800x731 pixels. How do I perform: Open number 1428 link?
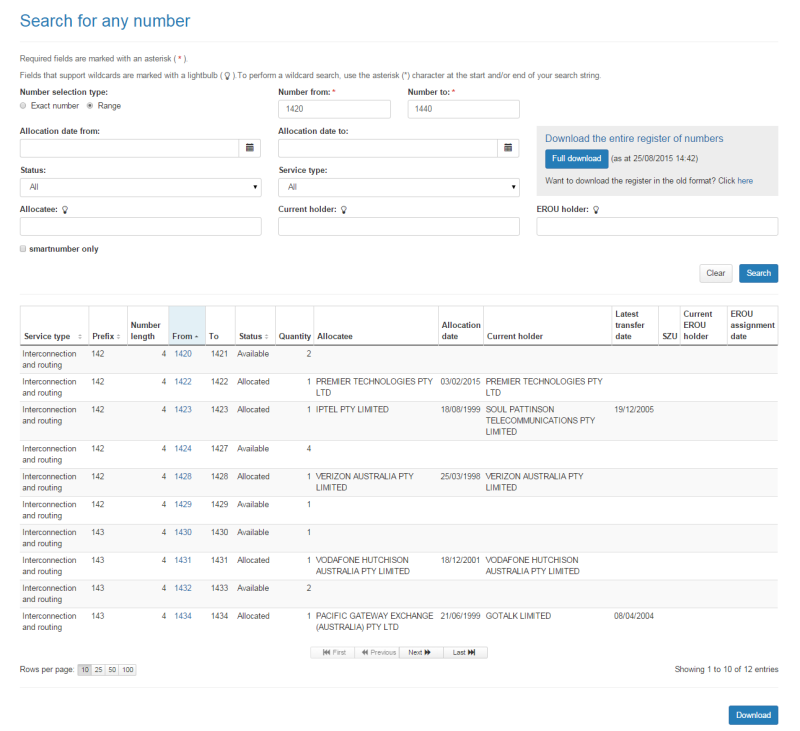coord(183,476)
